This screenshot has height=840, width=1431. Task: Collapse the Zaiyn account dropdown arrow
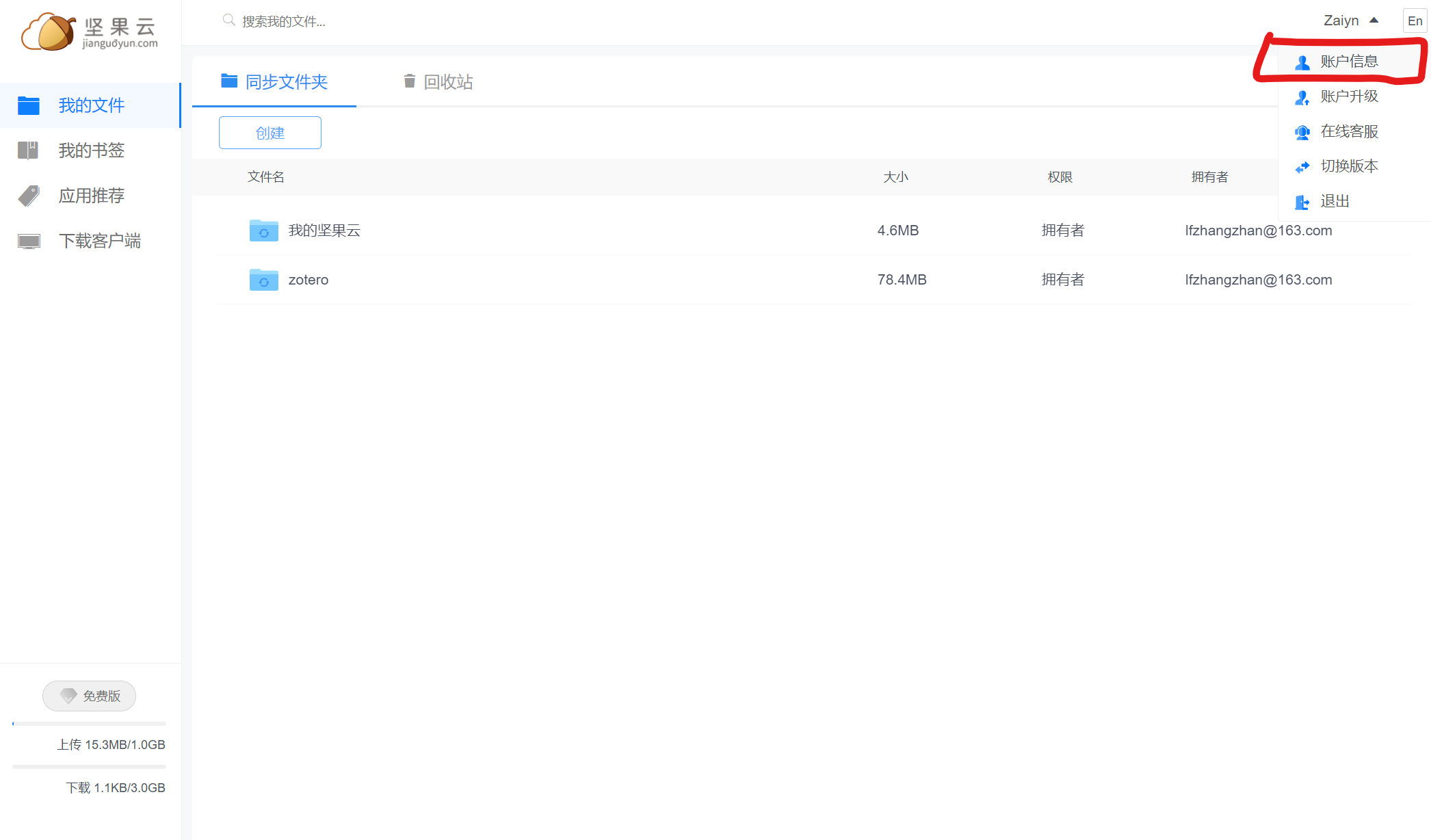[x=1374, y=21]
